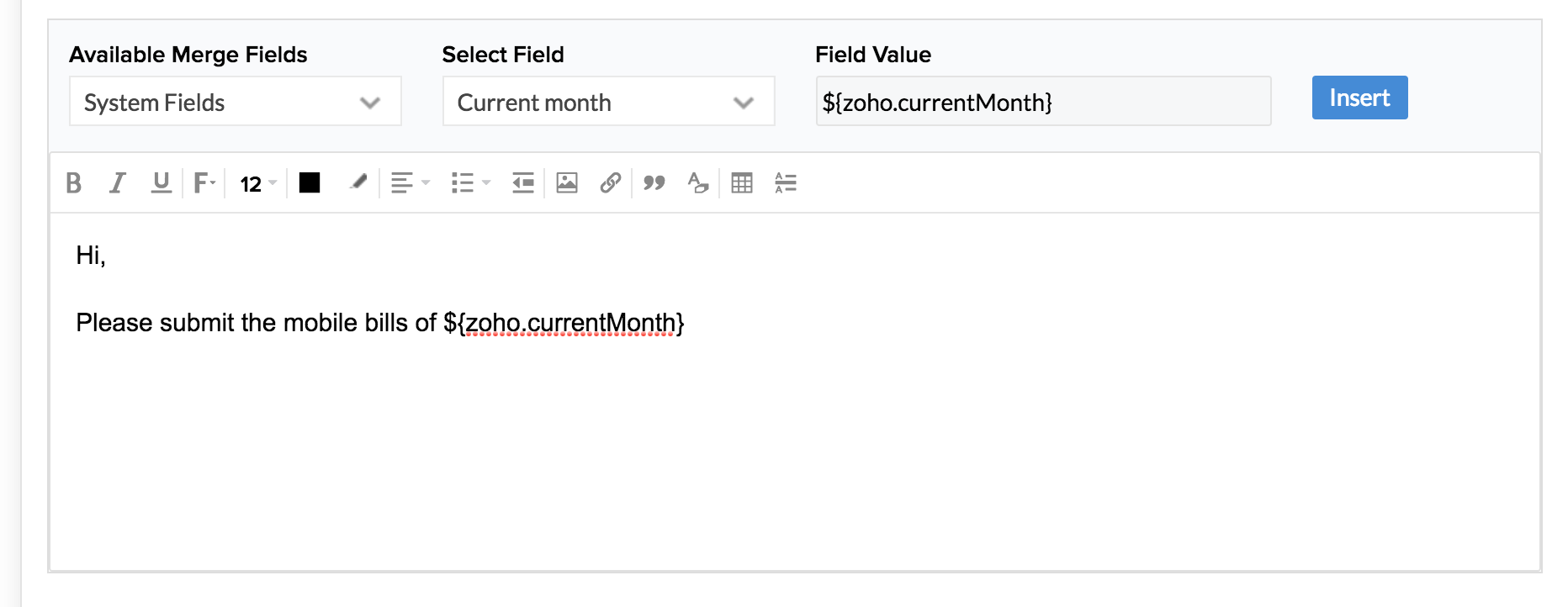Image resolution: width=1568 pixels, height=607 pixels.
Task: Select the highlight color marker icon
Action: (x=358, y=182)
